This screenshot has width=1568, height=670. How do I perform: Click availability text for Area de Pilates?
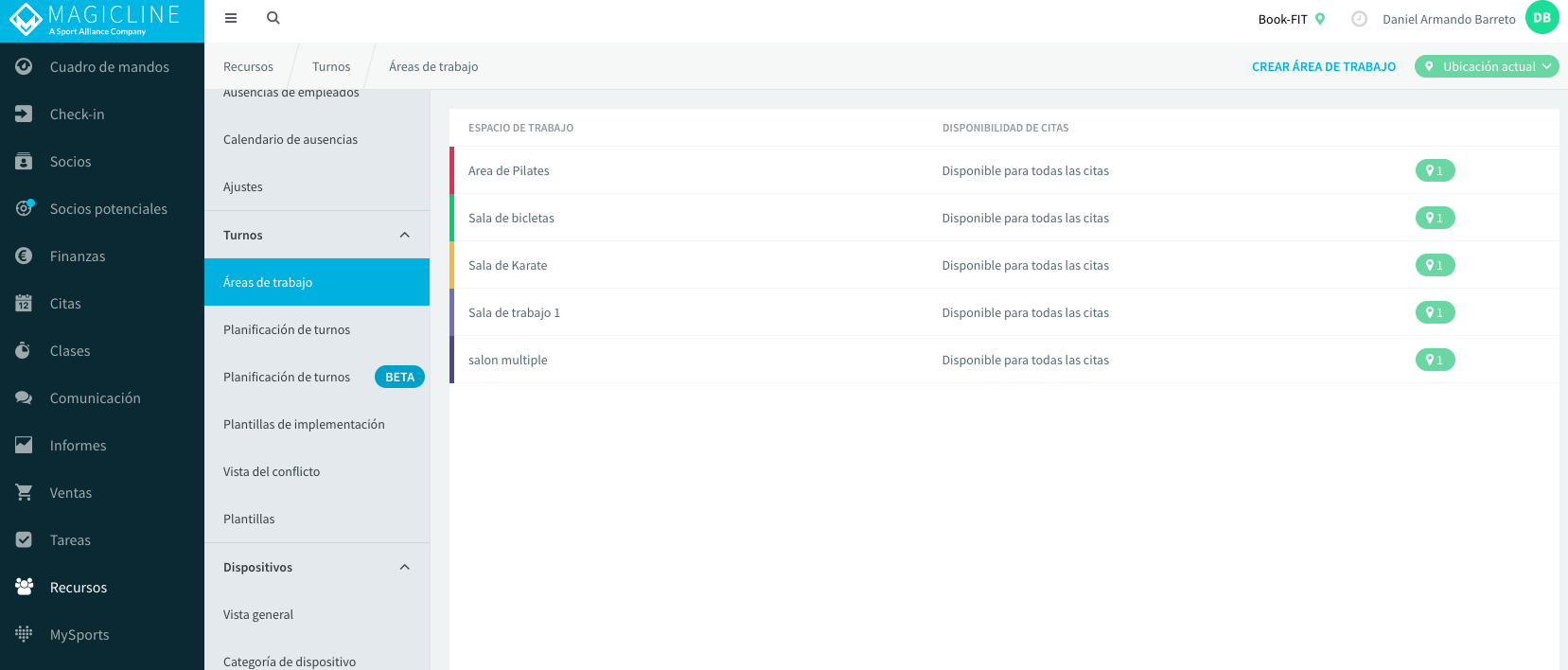tap(1025, 170)
